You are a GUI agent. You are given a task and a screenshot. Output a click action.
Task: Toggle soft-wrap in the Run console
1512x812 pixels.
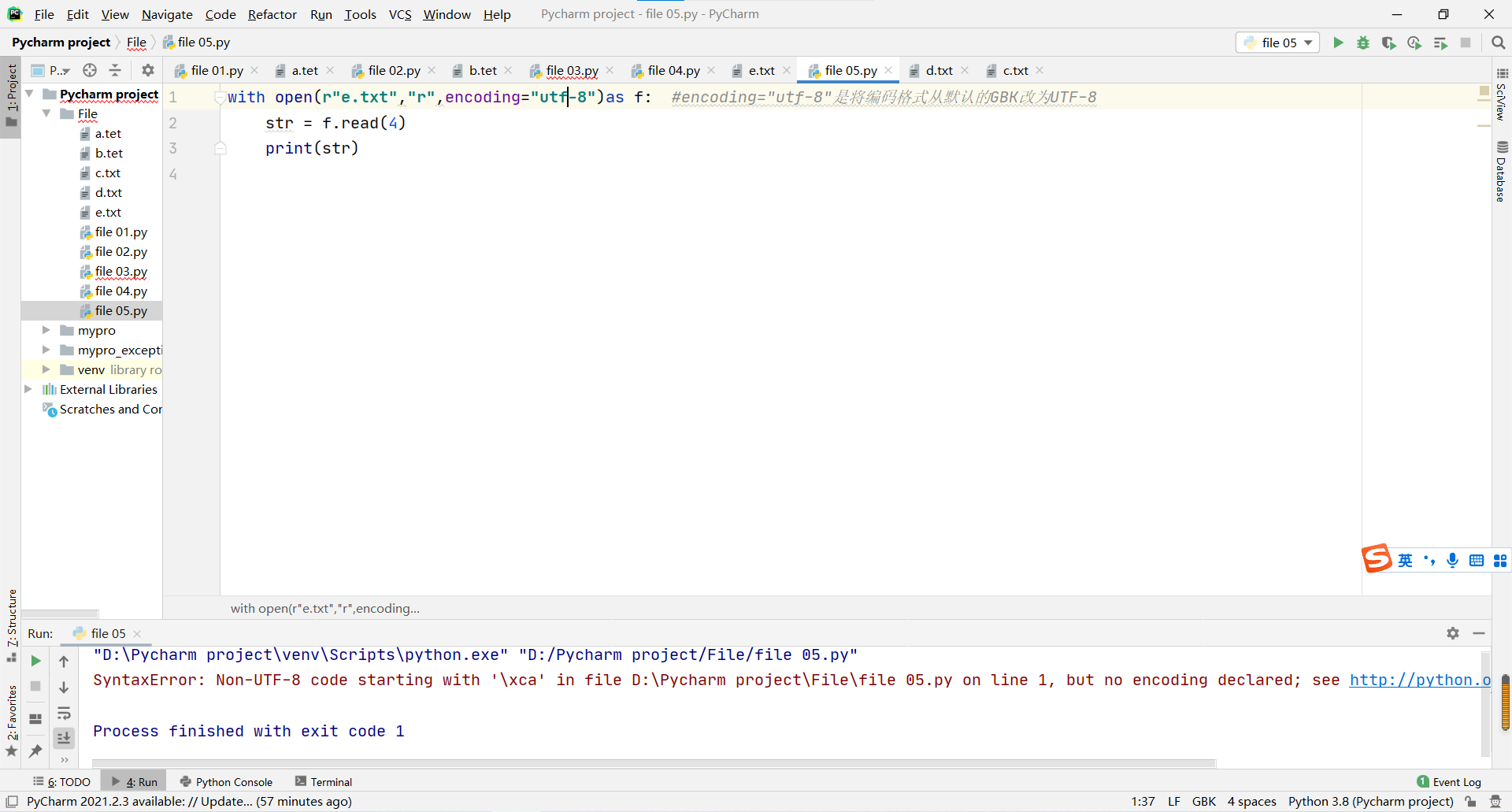[x=64, y=714]
